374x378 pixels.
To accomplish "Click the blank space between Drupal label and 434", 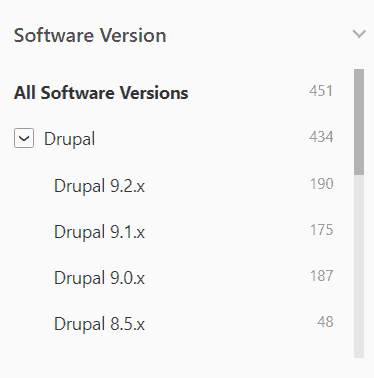I will coord(202,139).
